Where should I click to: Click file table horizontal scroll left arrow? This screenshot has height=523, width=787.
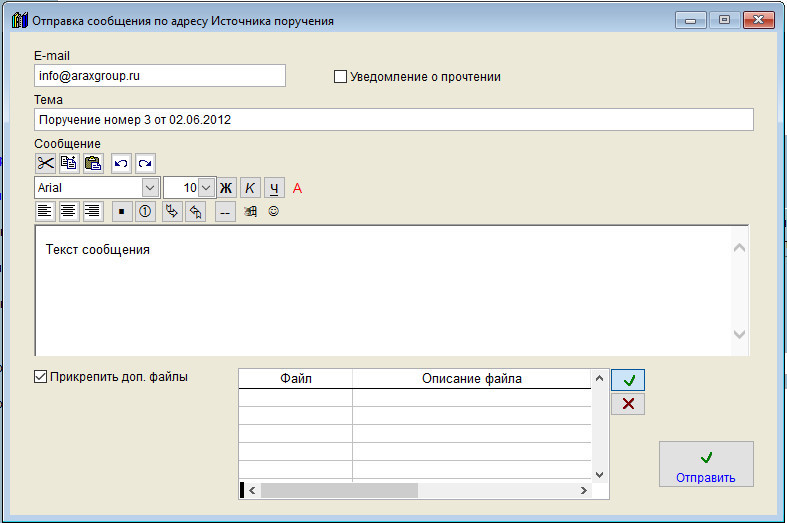point(252,490)
